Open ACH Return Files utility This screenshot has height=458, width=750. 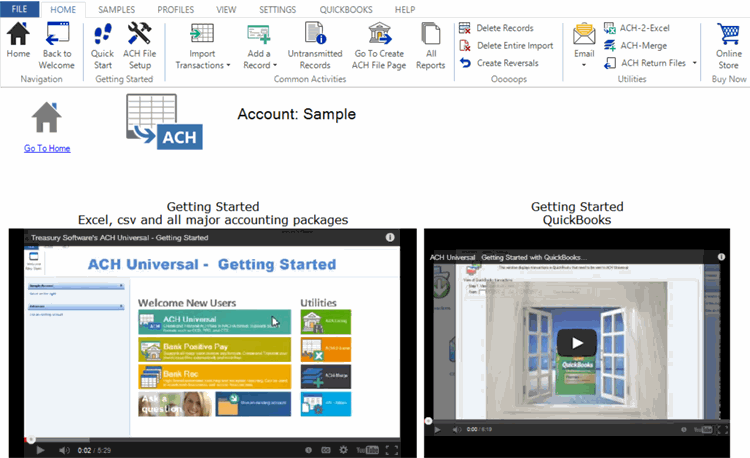pos(645,63)
